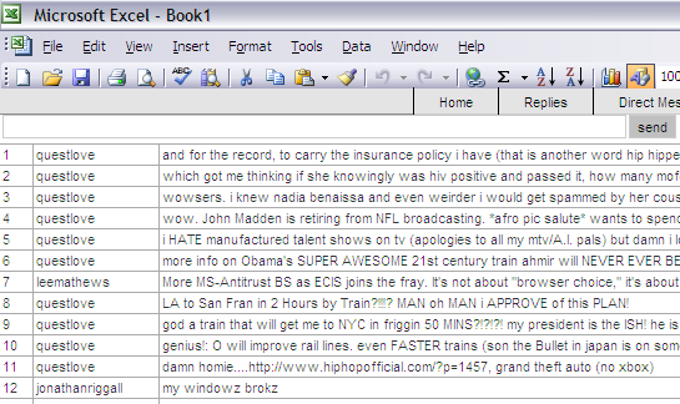Save the workbook with the floppy disk icon

point(81,78)
